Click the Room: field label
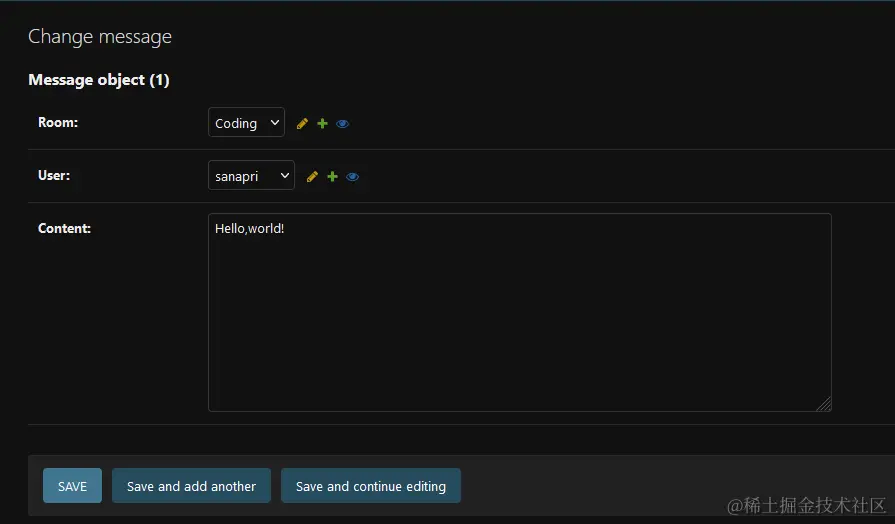Screen dimensions: 895x524 pyautogui.click(x=58, y=122)
